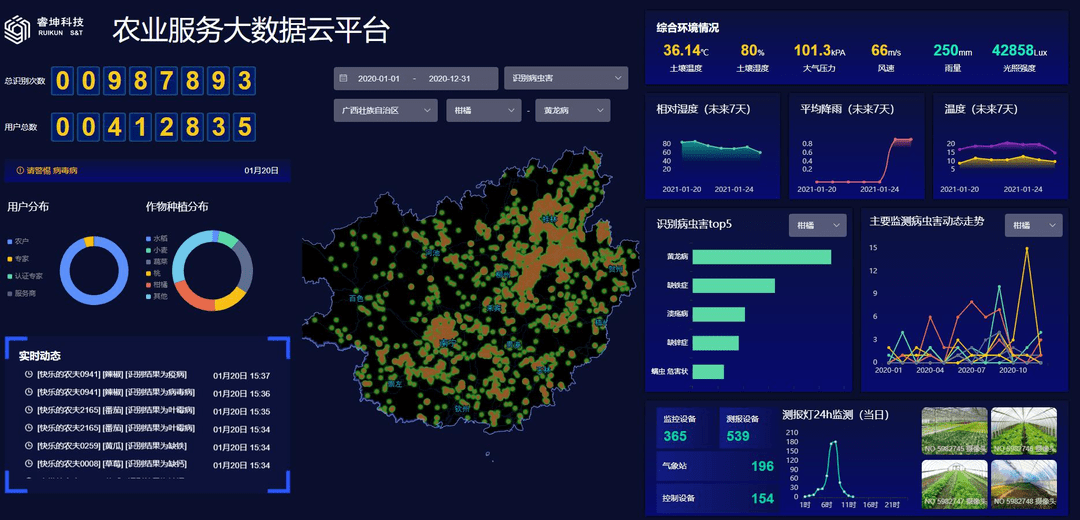The image size is (1080, 520).
Task: Click the 请警惕 病毒病 alert banner
Action: coord(147,170)
